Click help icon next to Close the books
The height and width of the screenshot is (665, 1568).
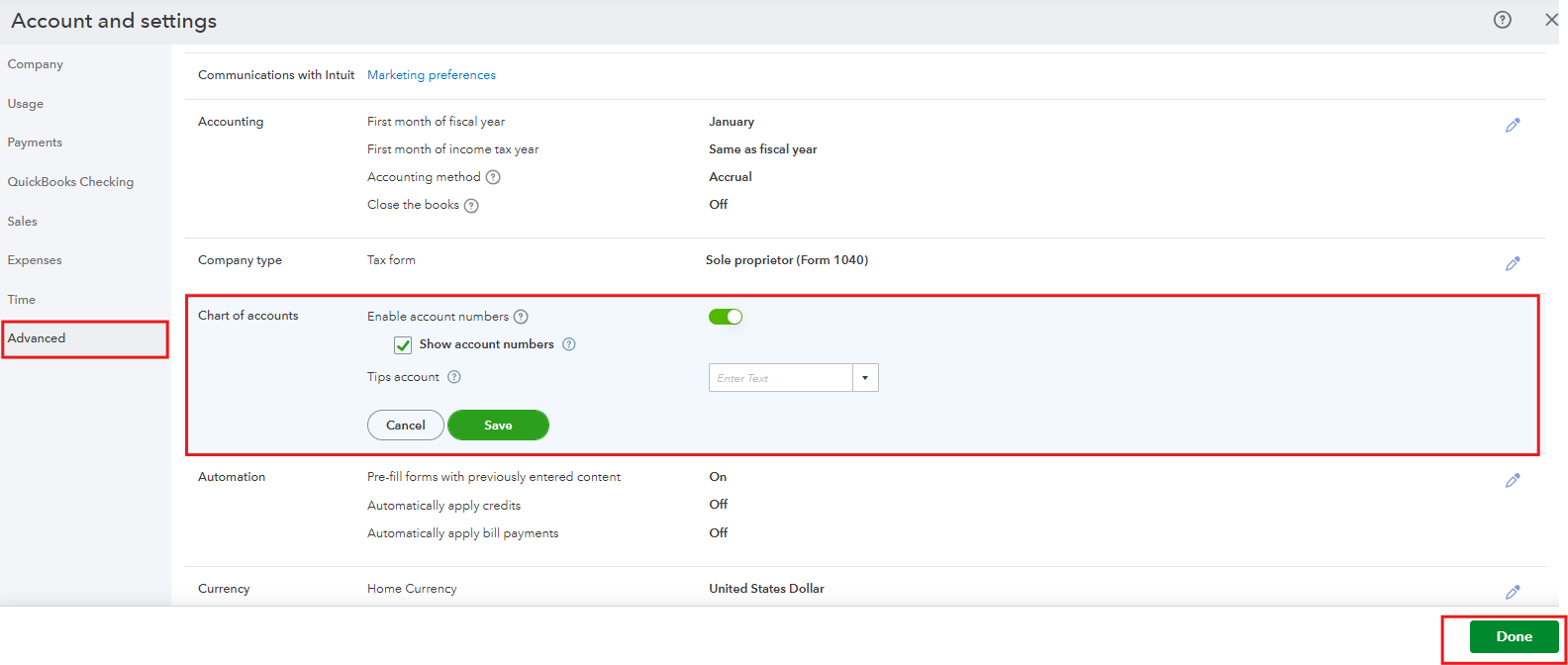point(471,206)
